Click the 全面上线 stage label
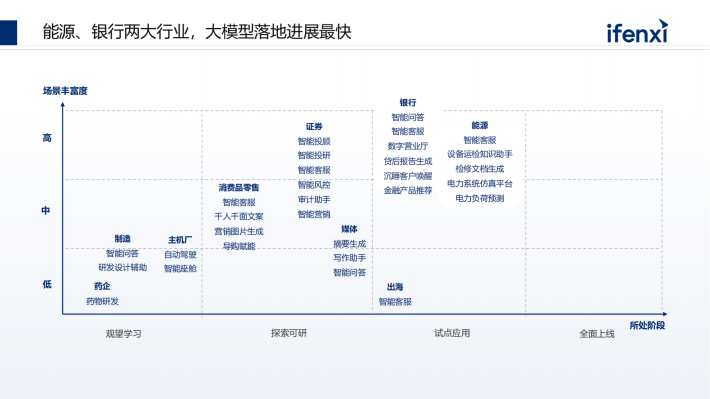This screenshot has height=399, width=710. coord(597,334)
